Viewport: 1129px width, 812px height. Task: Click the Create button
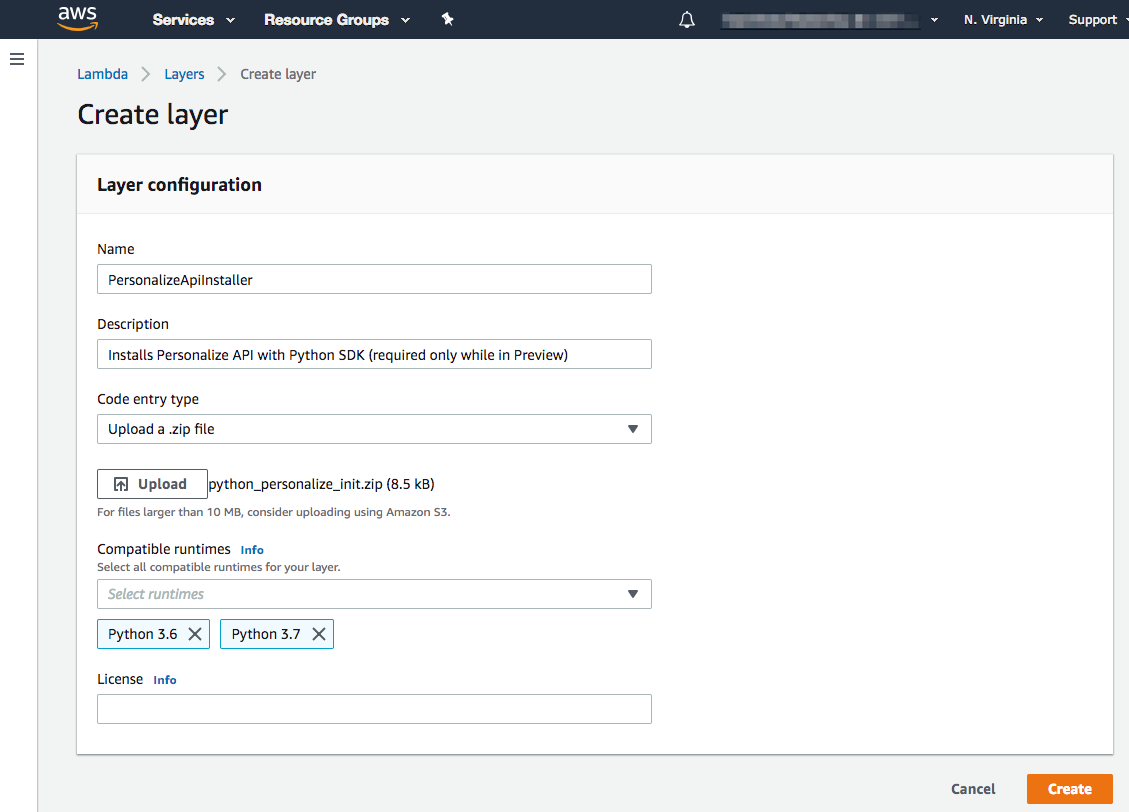1069,788
